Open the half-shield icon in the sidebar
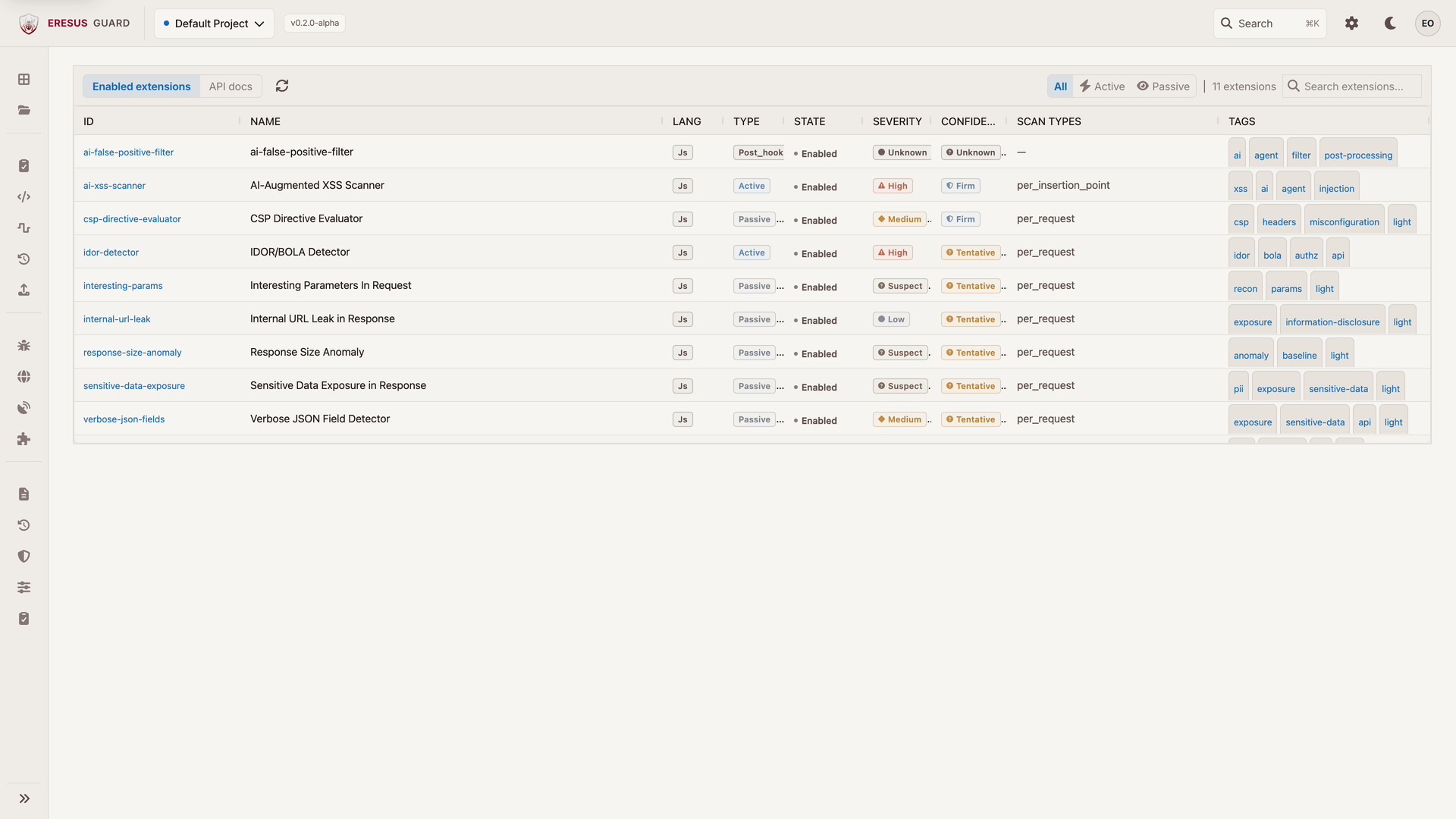 [x=24, y=557]
